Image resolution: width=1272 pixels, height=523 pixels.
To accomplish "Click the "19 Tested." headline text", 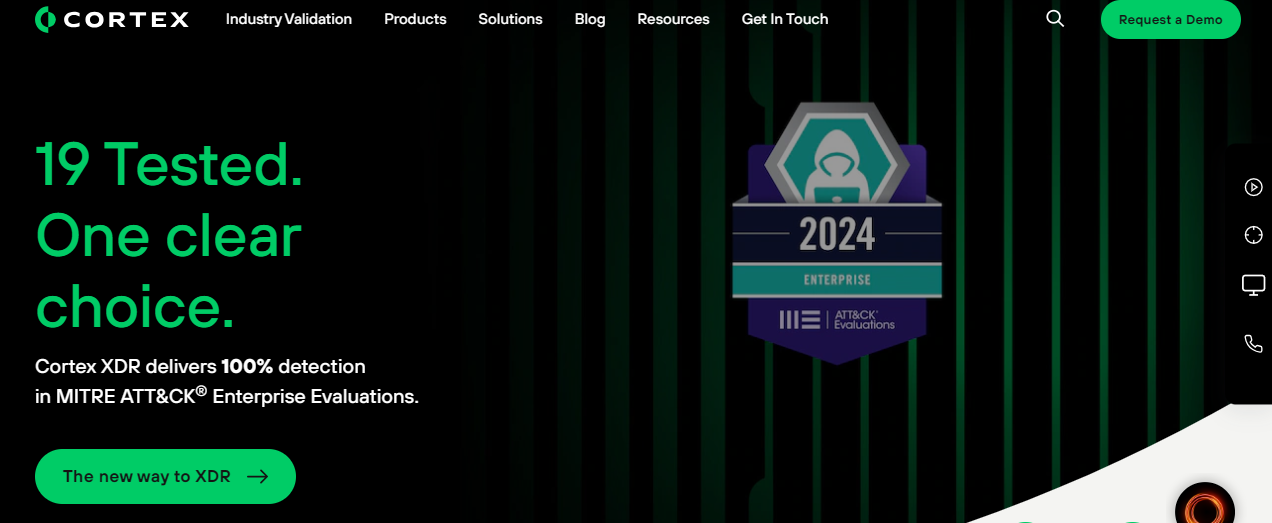I will point(169,164).
